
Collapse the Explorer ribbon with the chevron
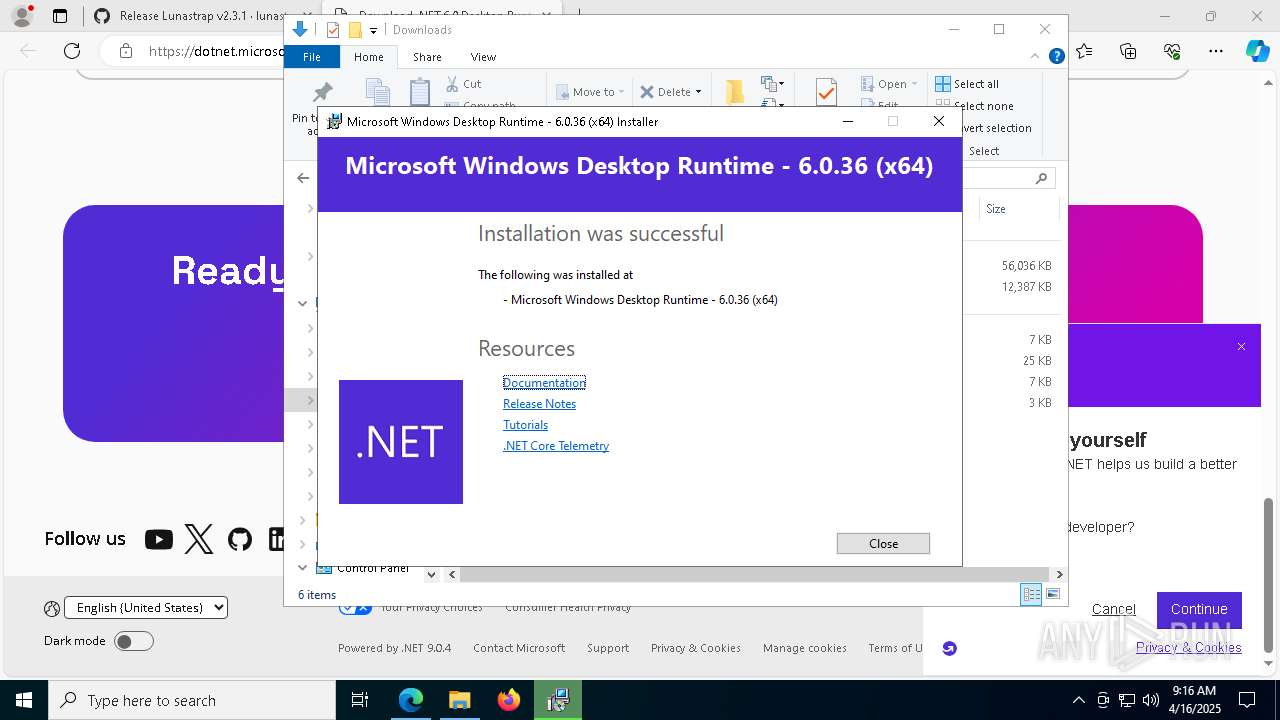click(1036, 57)
